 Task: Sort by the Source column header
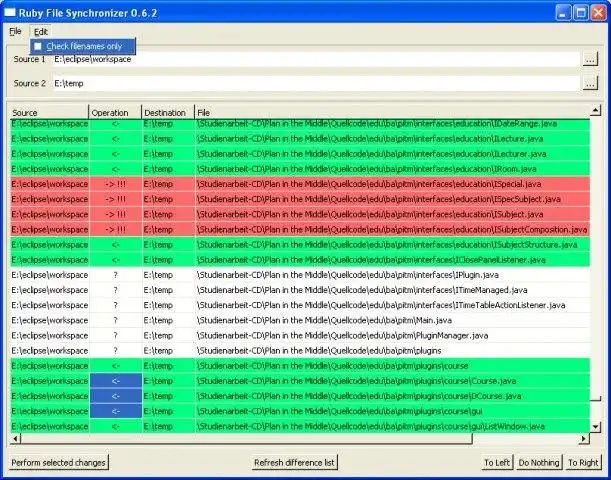click(x=49, y=113)
